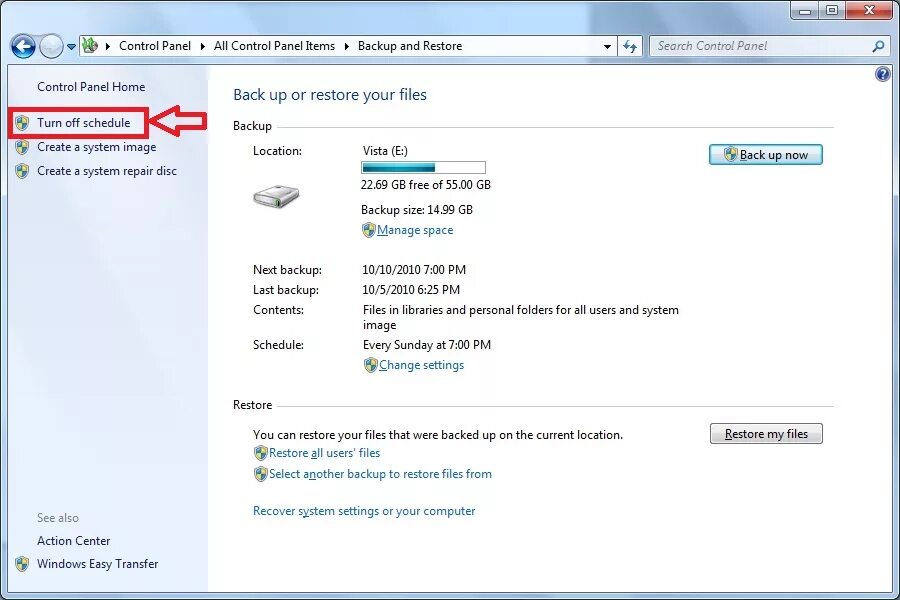
Task: Select the Control Panel breadcrumb
Action: pyautogui.click(x=155, y=46)
